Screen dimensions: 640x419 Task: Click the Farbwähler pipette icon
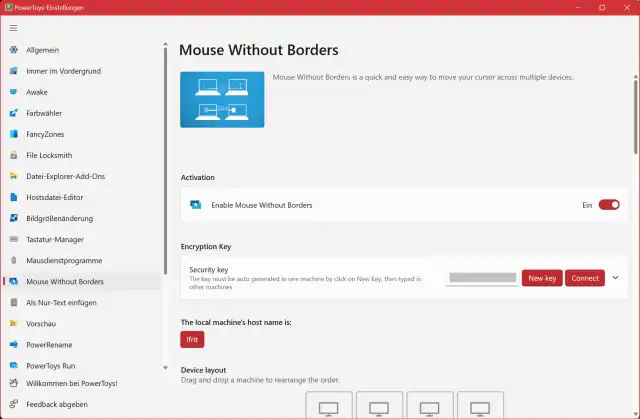[13, 113]
